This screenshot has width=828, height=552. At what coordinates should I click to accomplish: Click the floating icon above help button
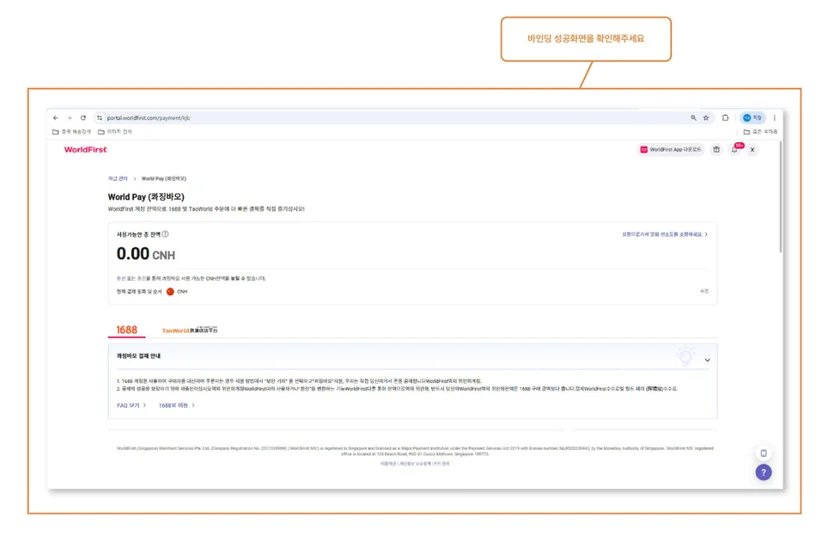pyautogui.click(x=764, y=453)
